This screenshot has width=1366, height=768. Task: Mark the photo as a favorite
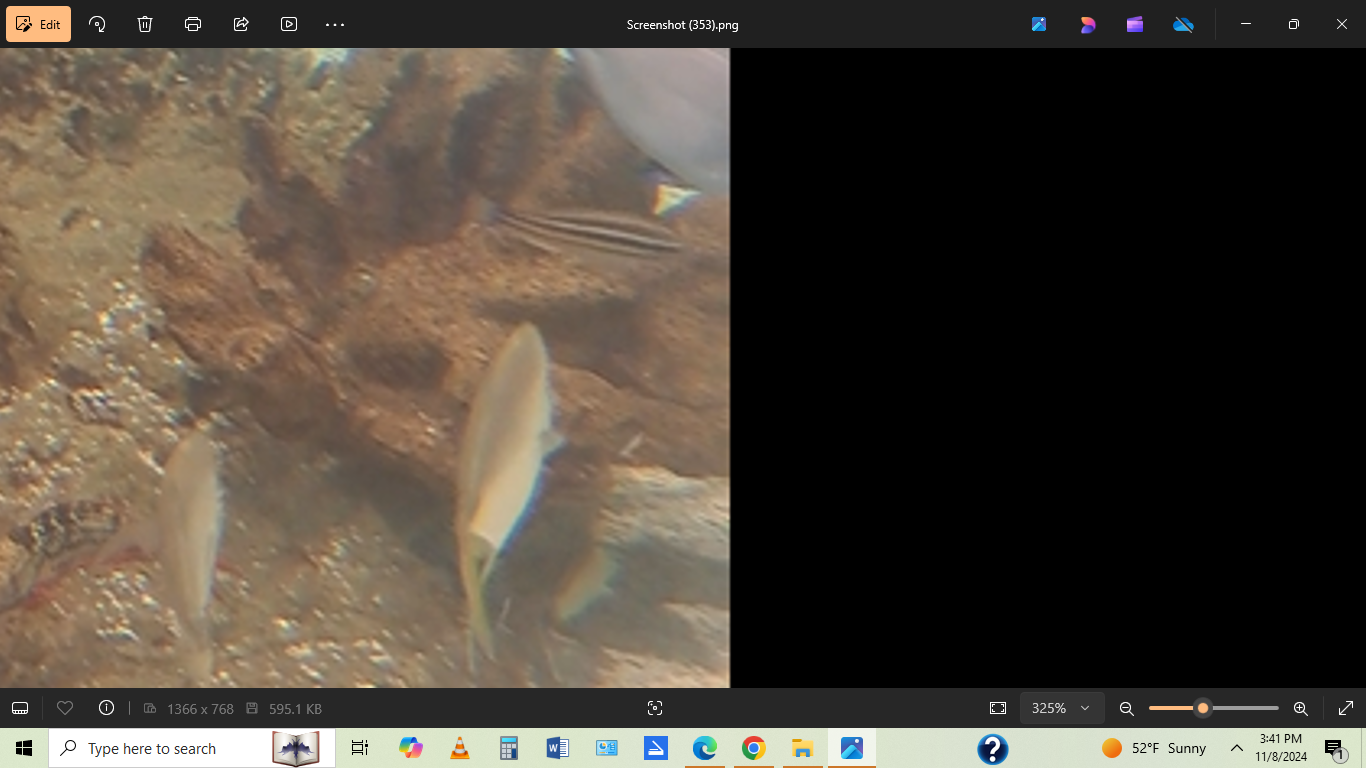click(x=65, y=708)
